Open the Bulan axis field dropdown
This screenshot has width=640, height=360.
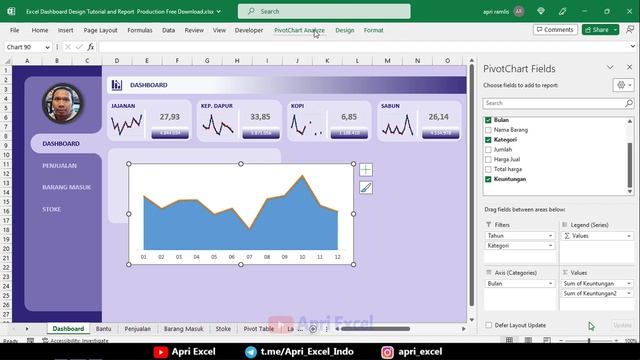click(x=550, y=283)
